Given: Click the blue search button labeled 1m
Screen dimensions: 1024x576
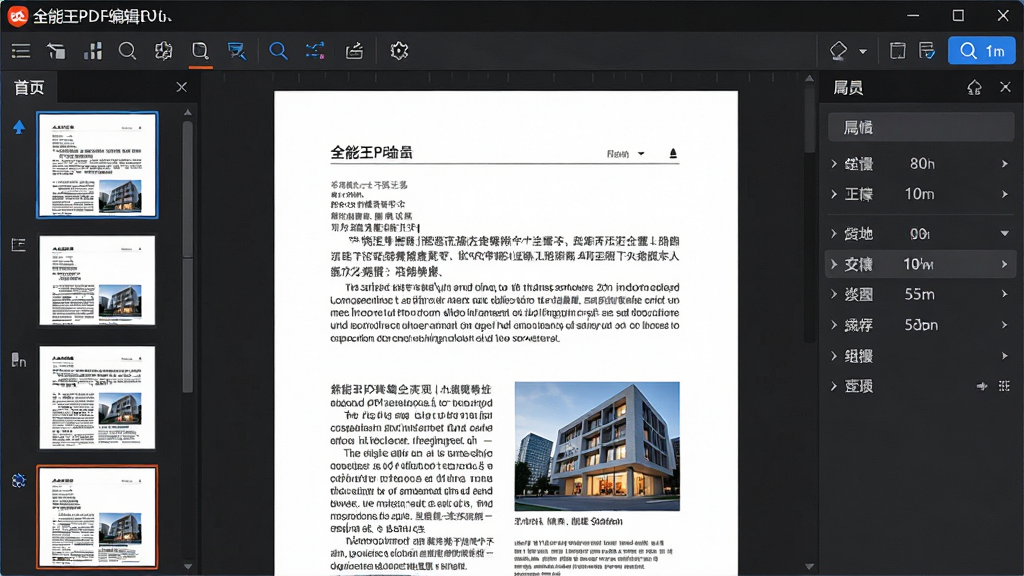Looking at the screenshot, I should pyautogui.click(x=982, y=51).
